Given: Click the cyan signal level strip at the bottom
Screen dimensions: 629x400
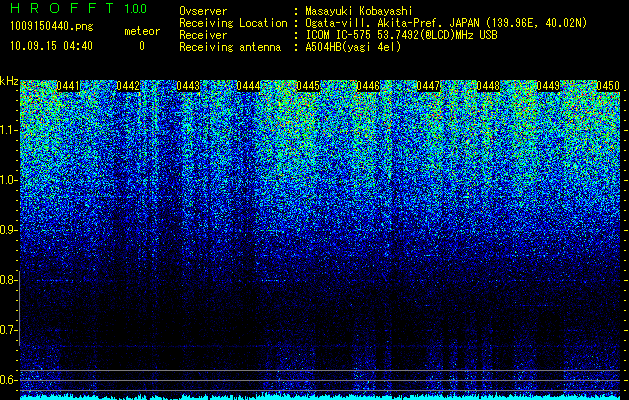Looking at the screenshot, I should 320,397.
